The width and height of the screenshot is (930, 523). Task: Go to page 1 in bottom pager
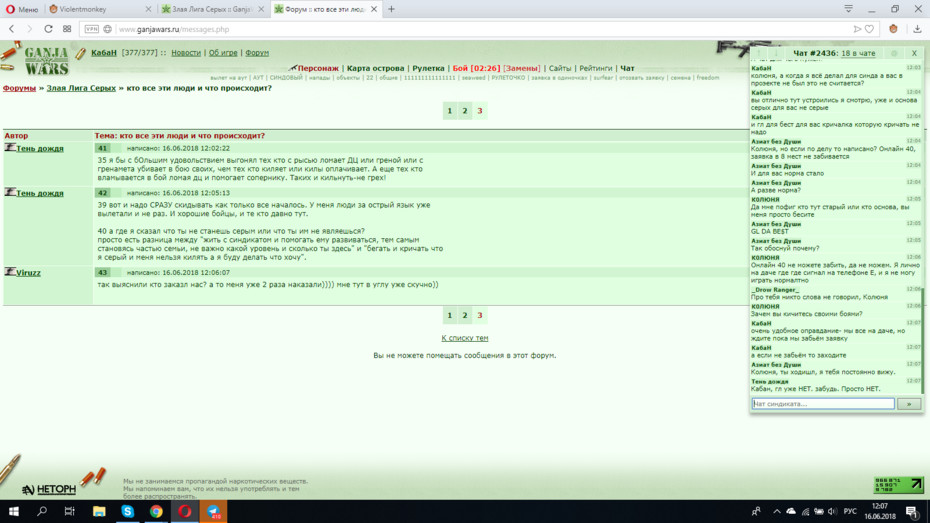450,315
